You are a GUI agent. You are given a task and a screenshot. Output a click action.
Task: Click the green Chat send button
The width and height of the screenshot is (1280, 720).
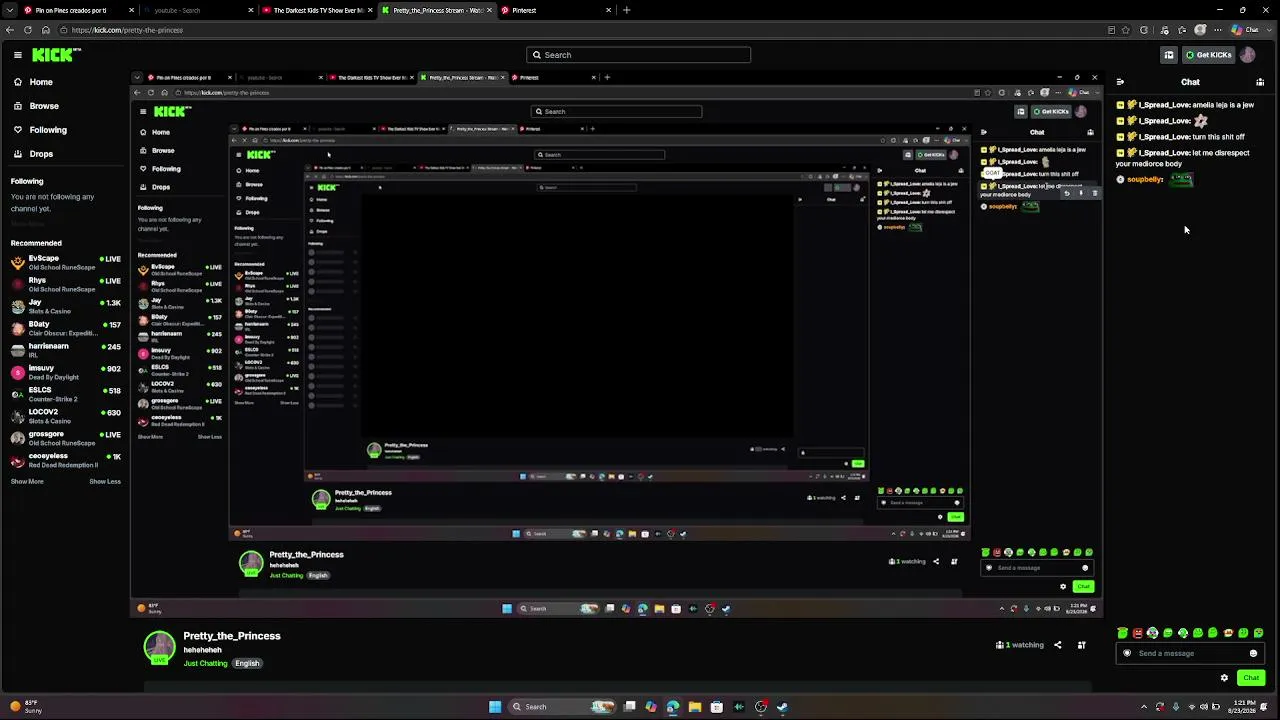(x=1251, y=678)
